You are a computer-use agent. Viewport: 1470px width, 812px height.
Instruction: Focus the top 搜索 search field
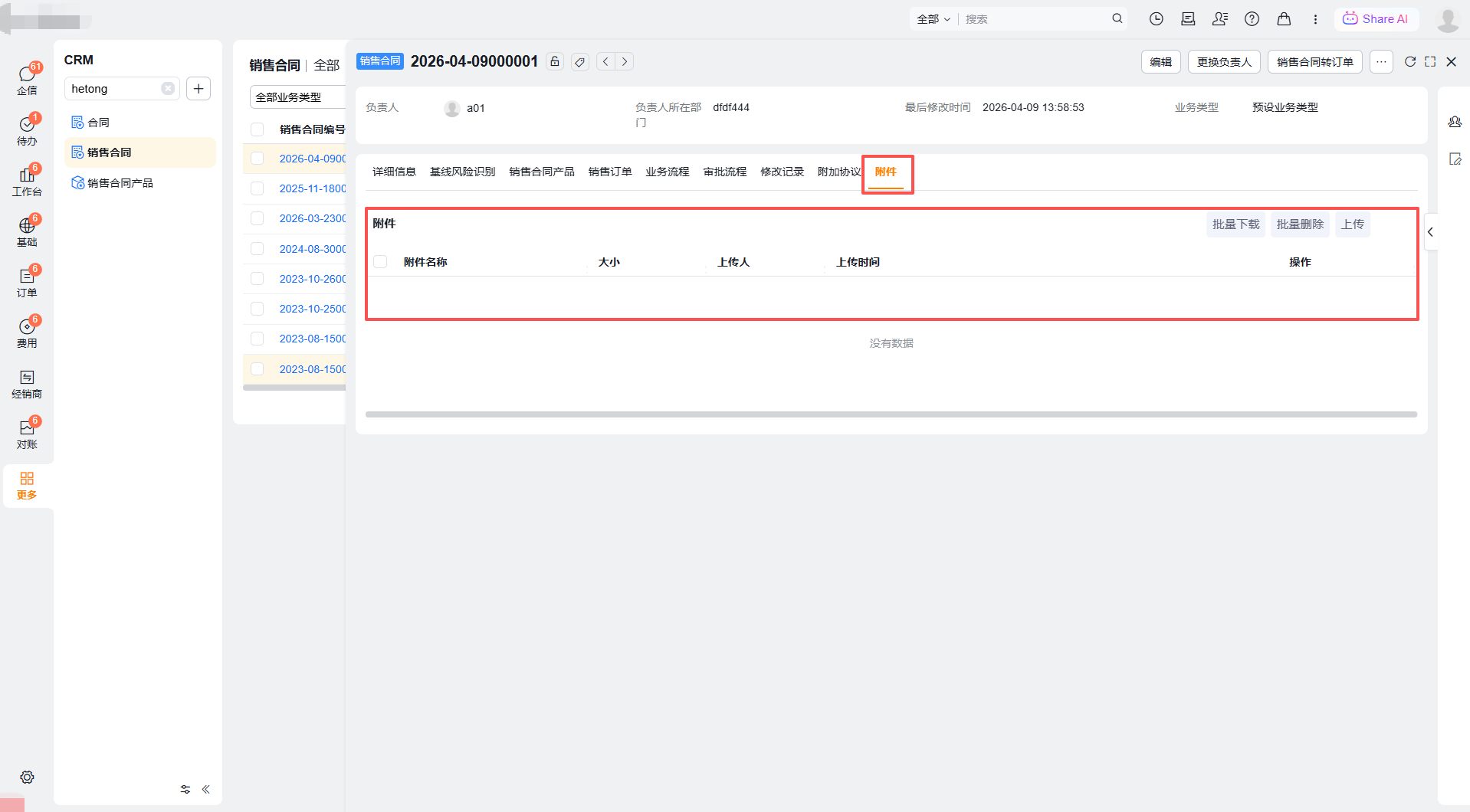pyautogui.click(x=1035, y=19)
